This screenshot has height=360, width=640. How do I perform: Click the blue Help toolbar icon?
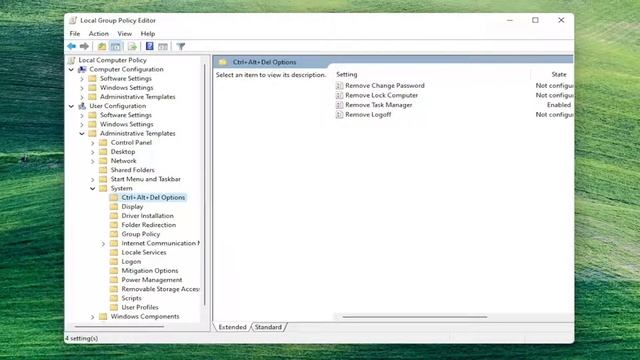[149, 46]
